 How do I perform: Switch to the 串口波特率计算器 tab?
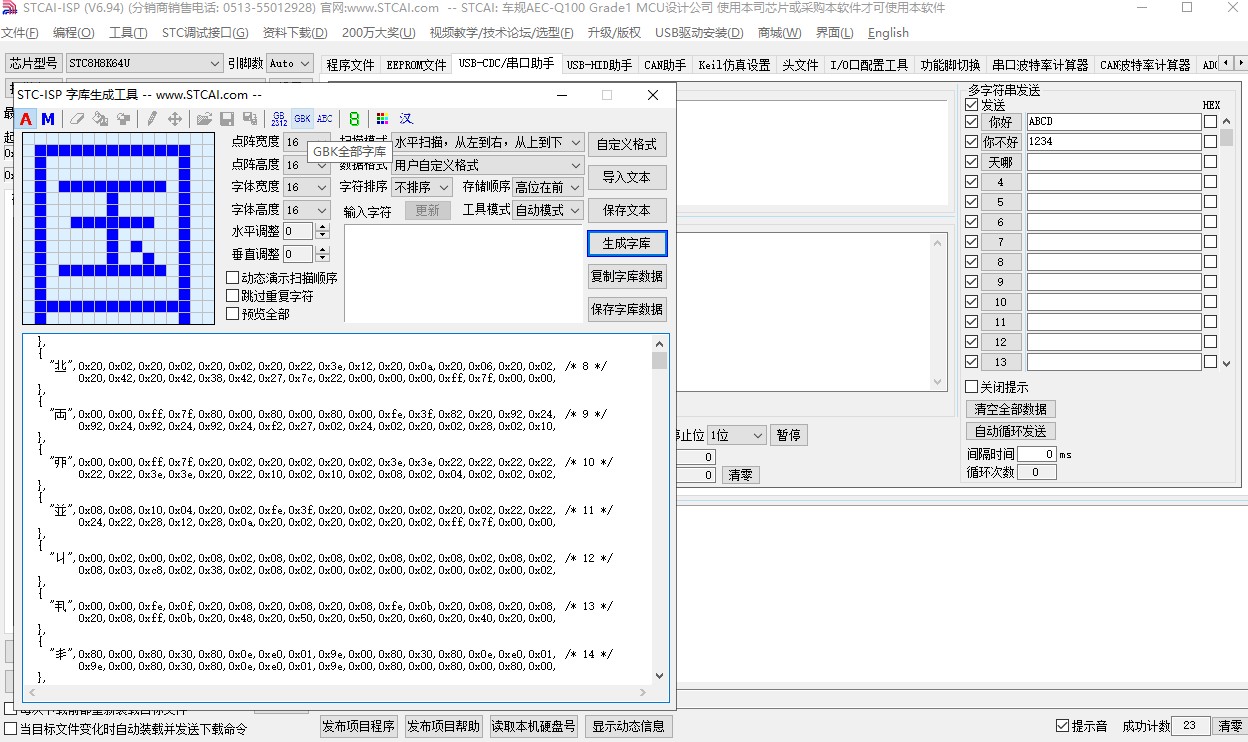point(1040,65)
